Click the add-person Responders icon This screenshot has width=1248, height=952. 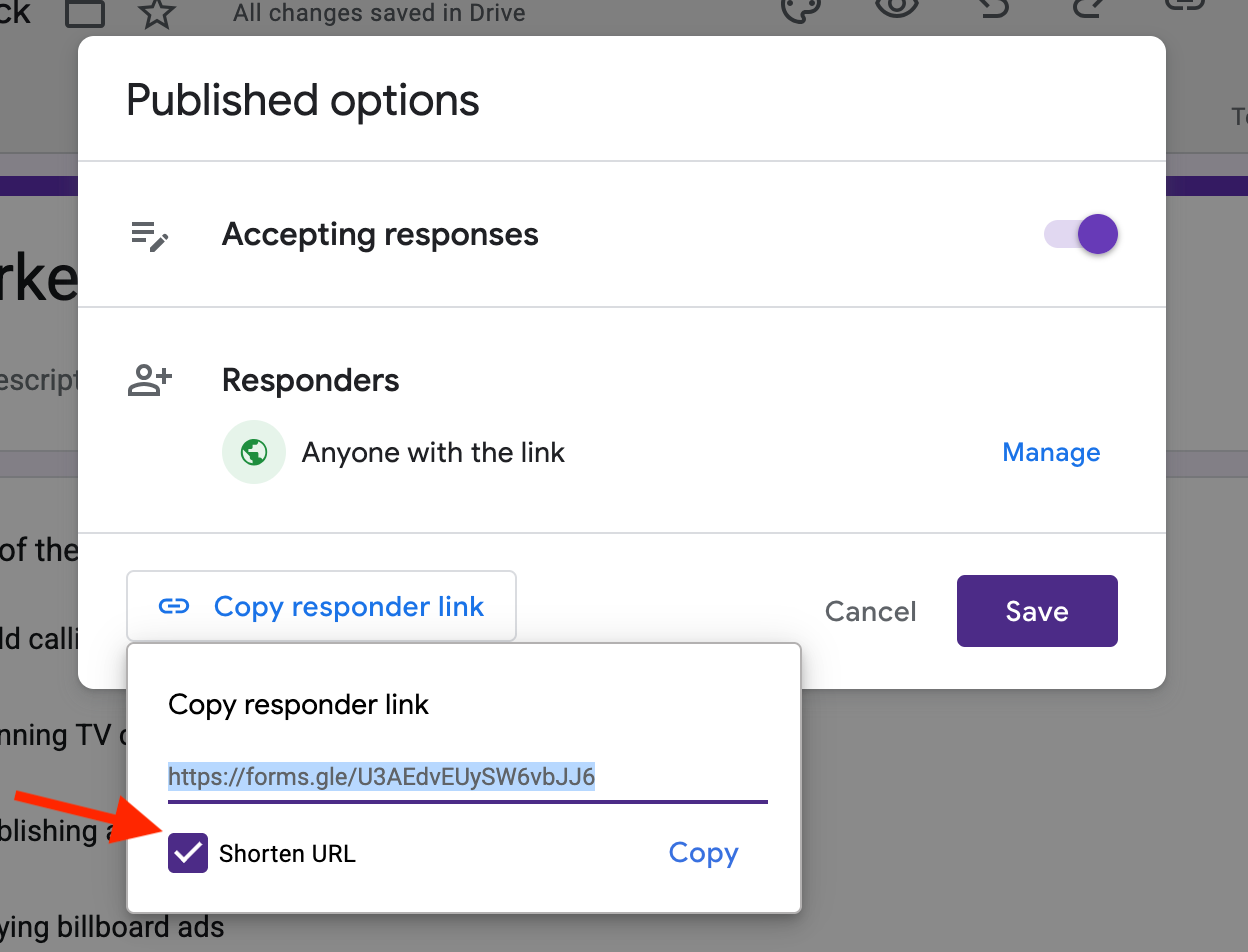(x=150, y=381)
